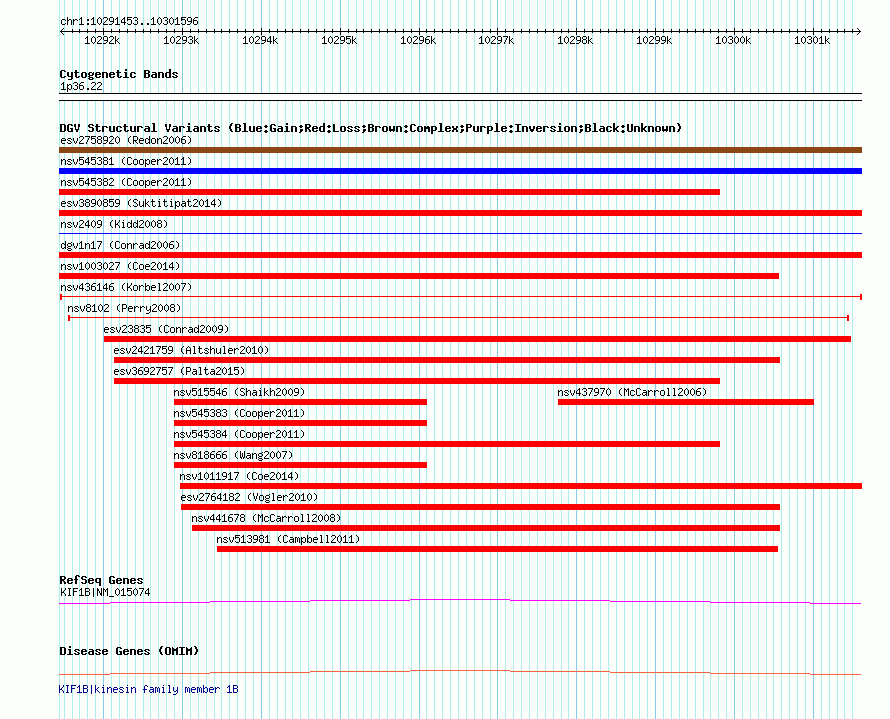Viewport: 890px width, 719px height.
Task: Click the nsv545382 (Cooper2011) red loss bar
Action: (x=389, y=192)
